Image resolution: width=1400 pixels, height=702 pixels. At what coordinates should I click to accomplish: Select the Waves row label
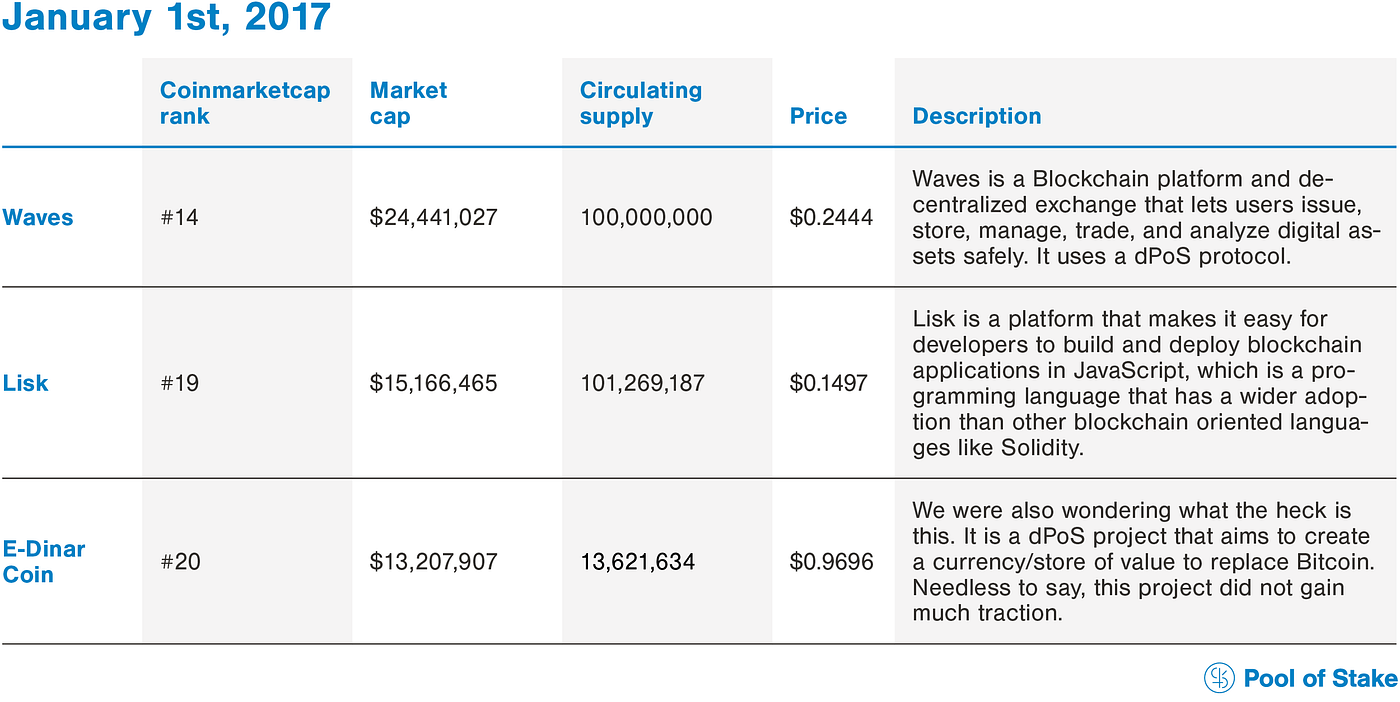(38, 217)
